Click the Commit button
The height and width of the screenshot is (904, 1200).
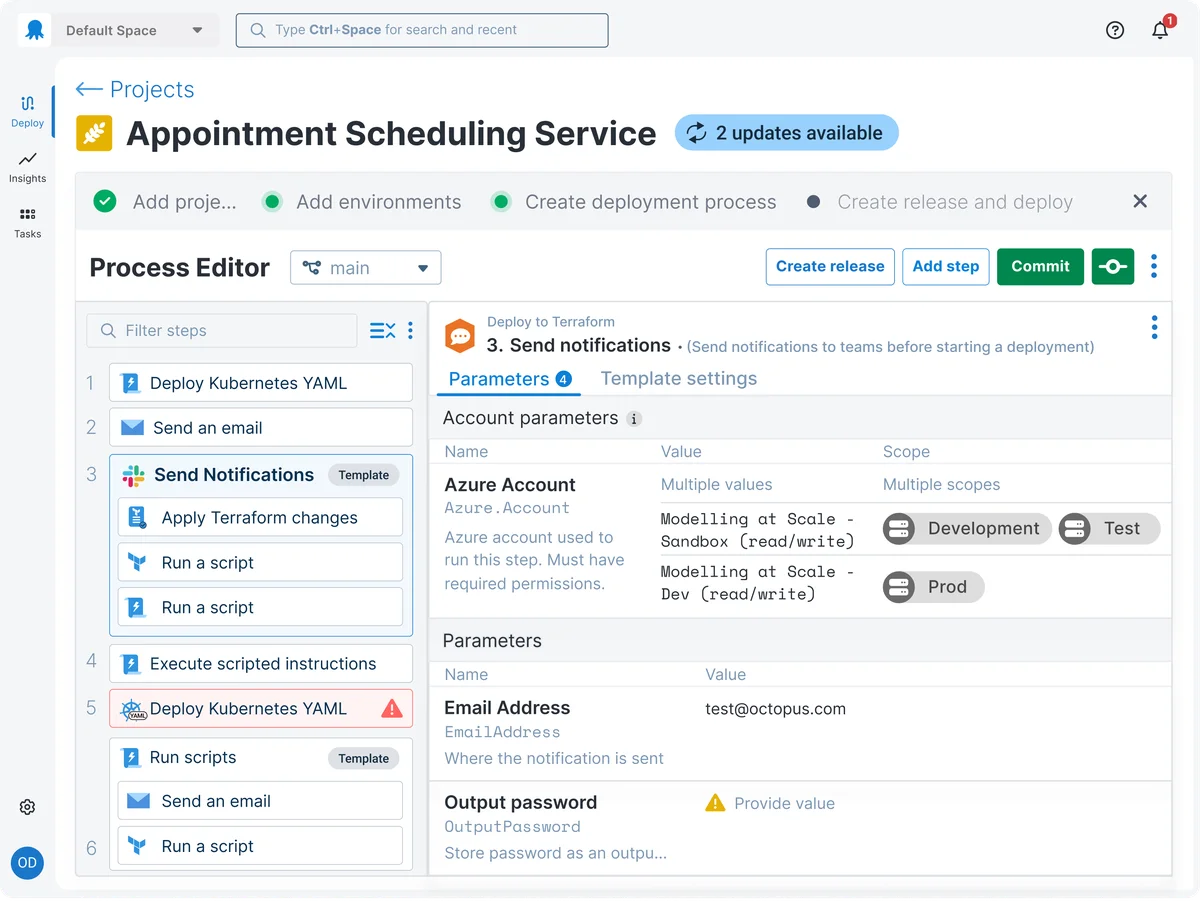pos(1040,266)
